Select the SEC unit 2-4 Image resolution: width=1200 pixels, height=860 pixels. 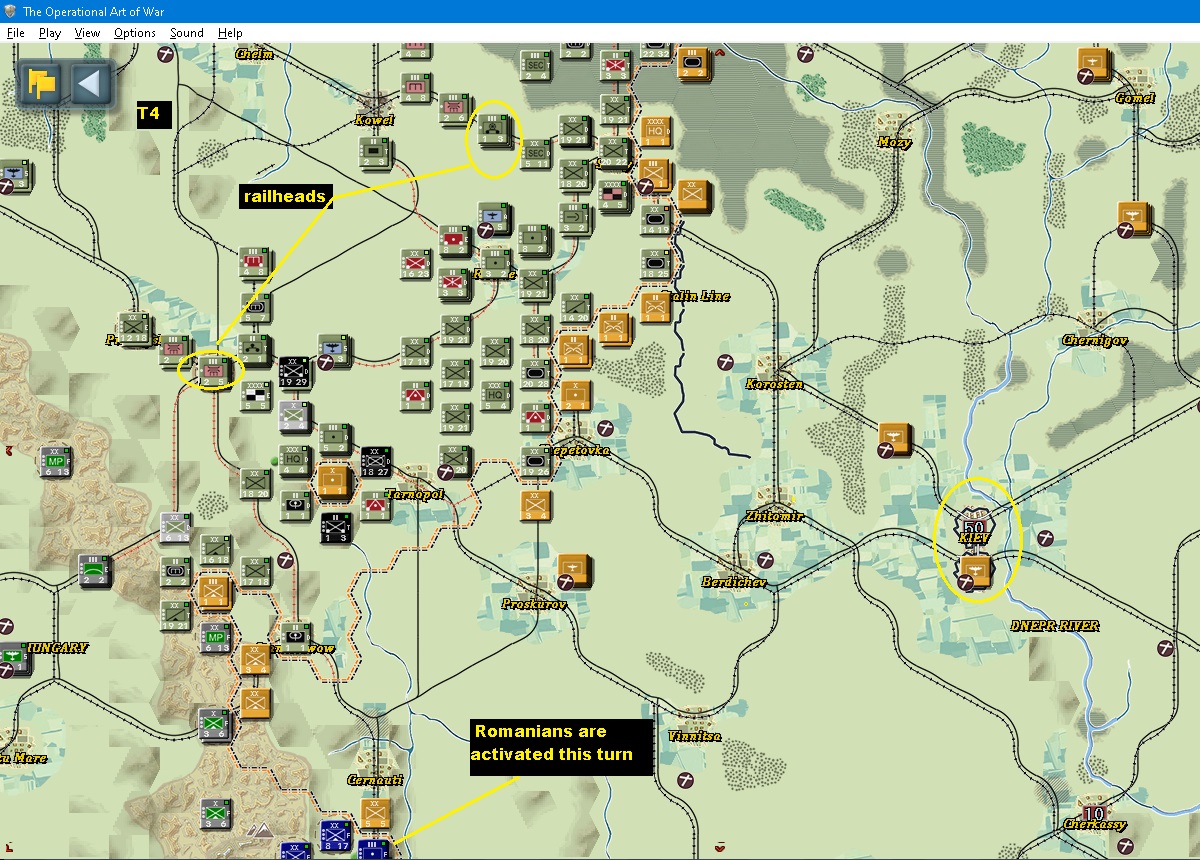point(535,65)
